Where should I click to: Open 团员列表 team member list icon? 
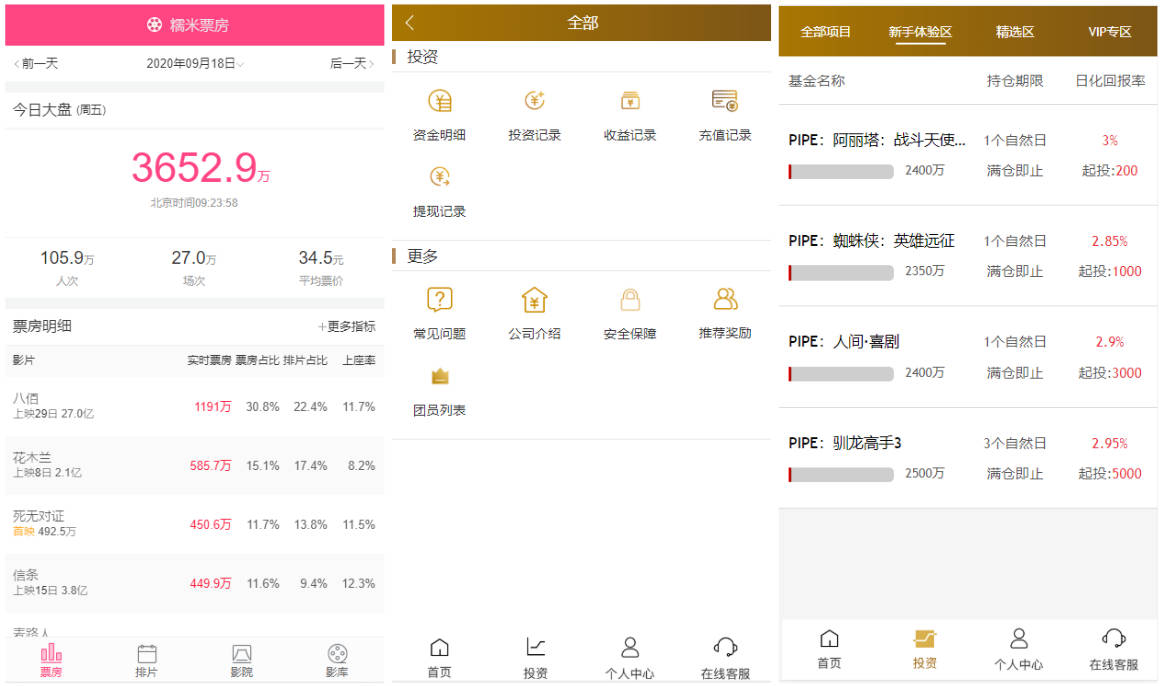[440, 376]
